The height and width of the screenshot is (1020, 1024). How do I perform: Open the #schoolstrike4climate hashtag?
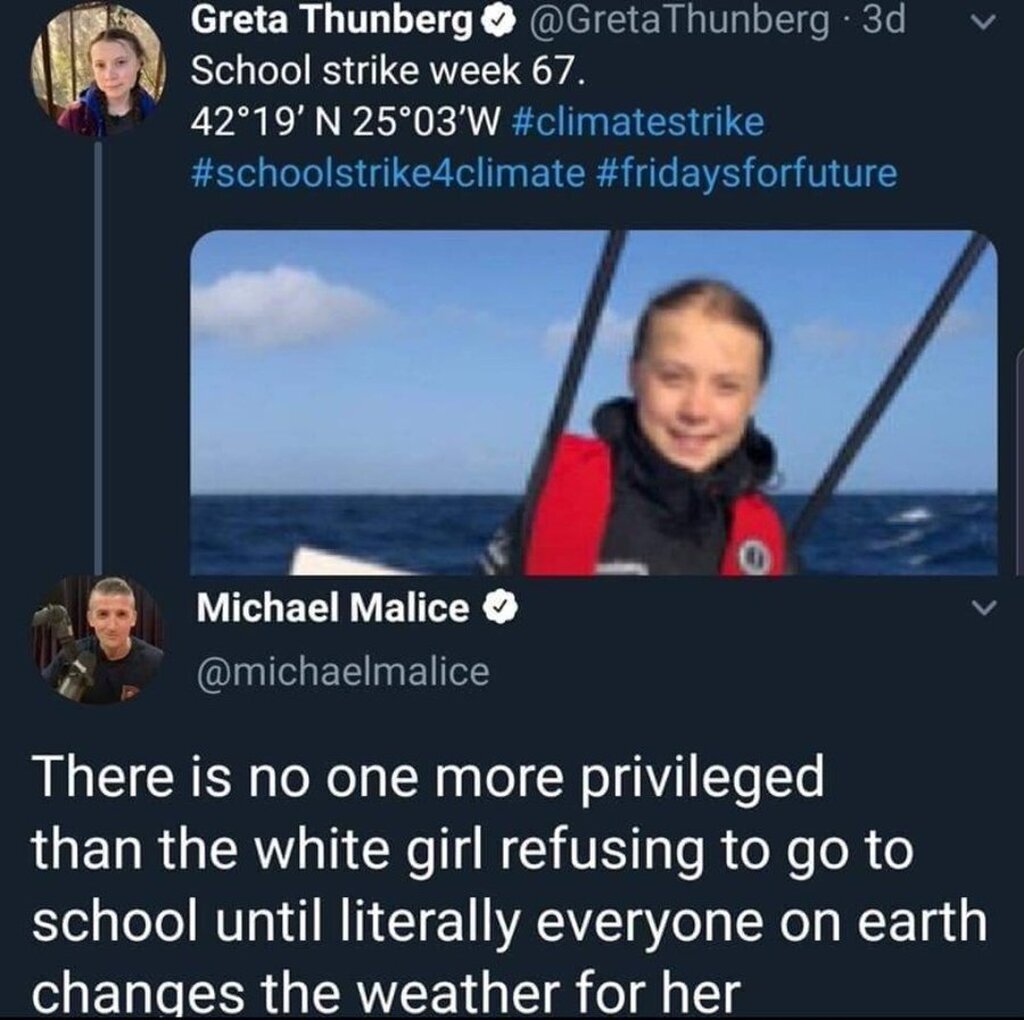(388, 173)
